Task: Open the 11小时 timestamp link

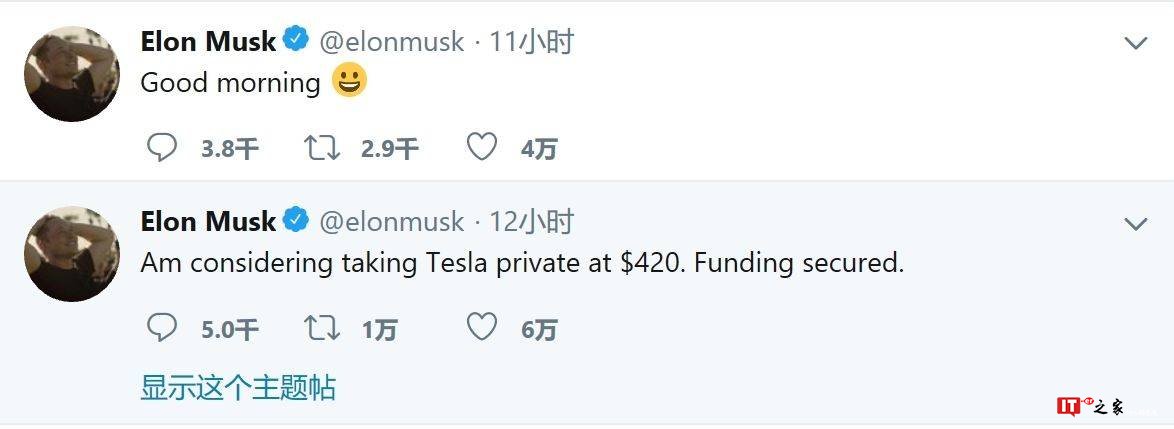Action: (531, 42)
